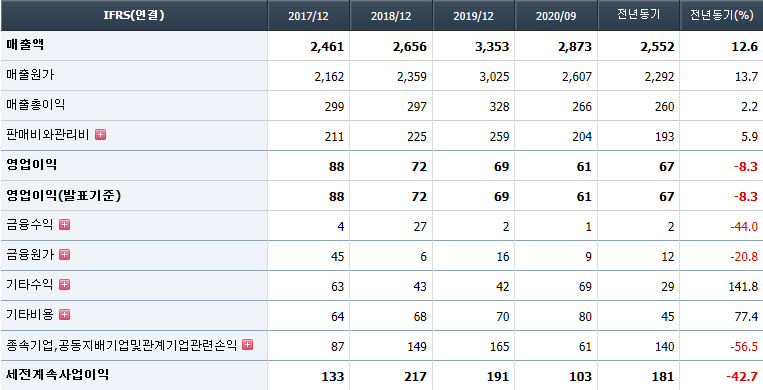Click 매출액 value 3,353 for 2019/12
763x390 pixels.
click(x=492, y=47)
